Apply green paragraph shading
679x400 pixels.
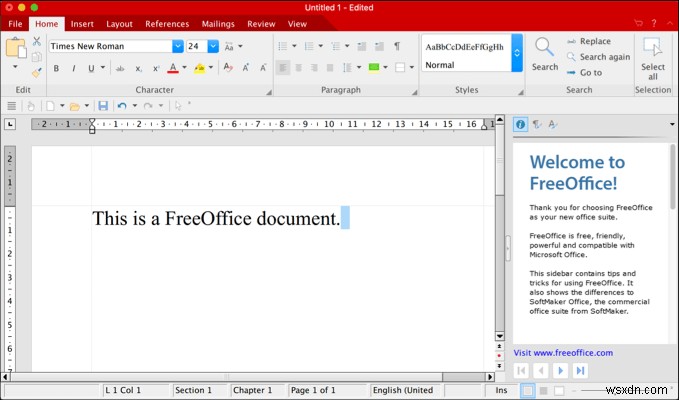(374, 67)
